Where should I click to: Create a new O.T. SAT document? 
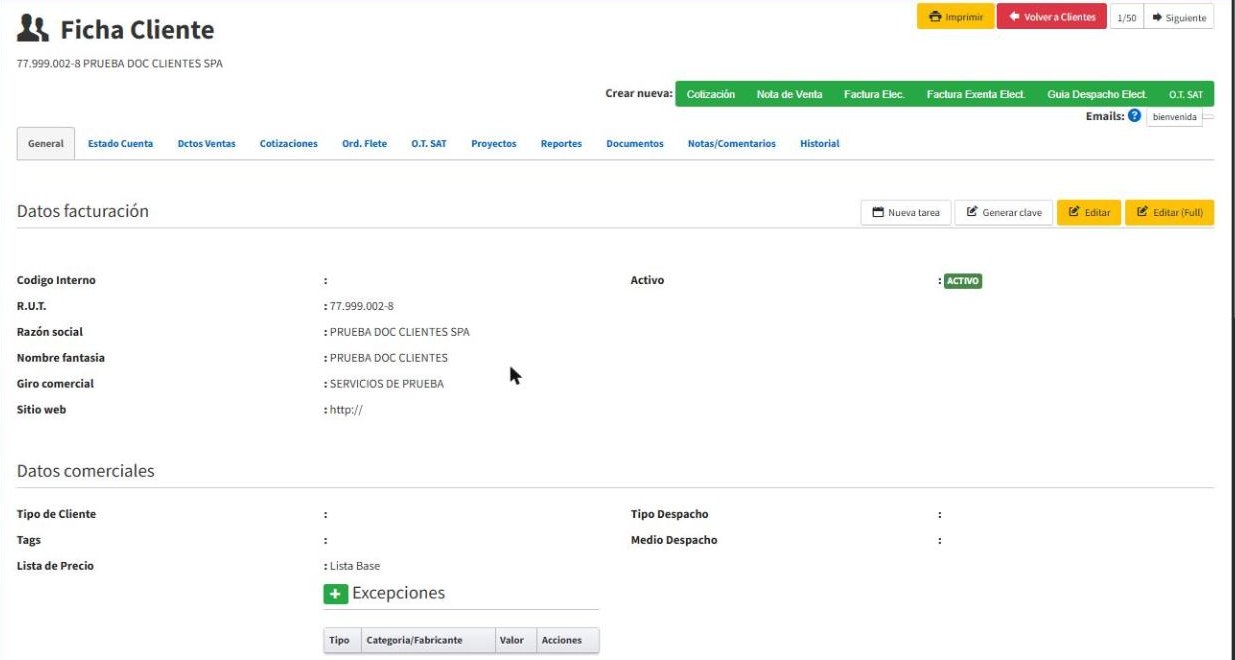1186,94
